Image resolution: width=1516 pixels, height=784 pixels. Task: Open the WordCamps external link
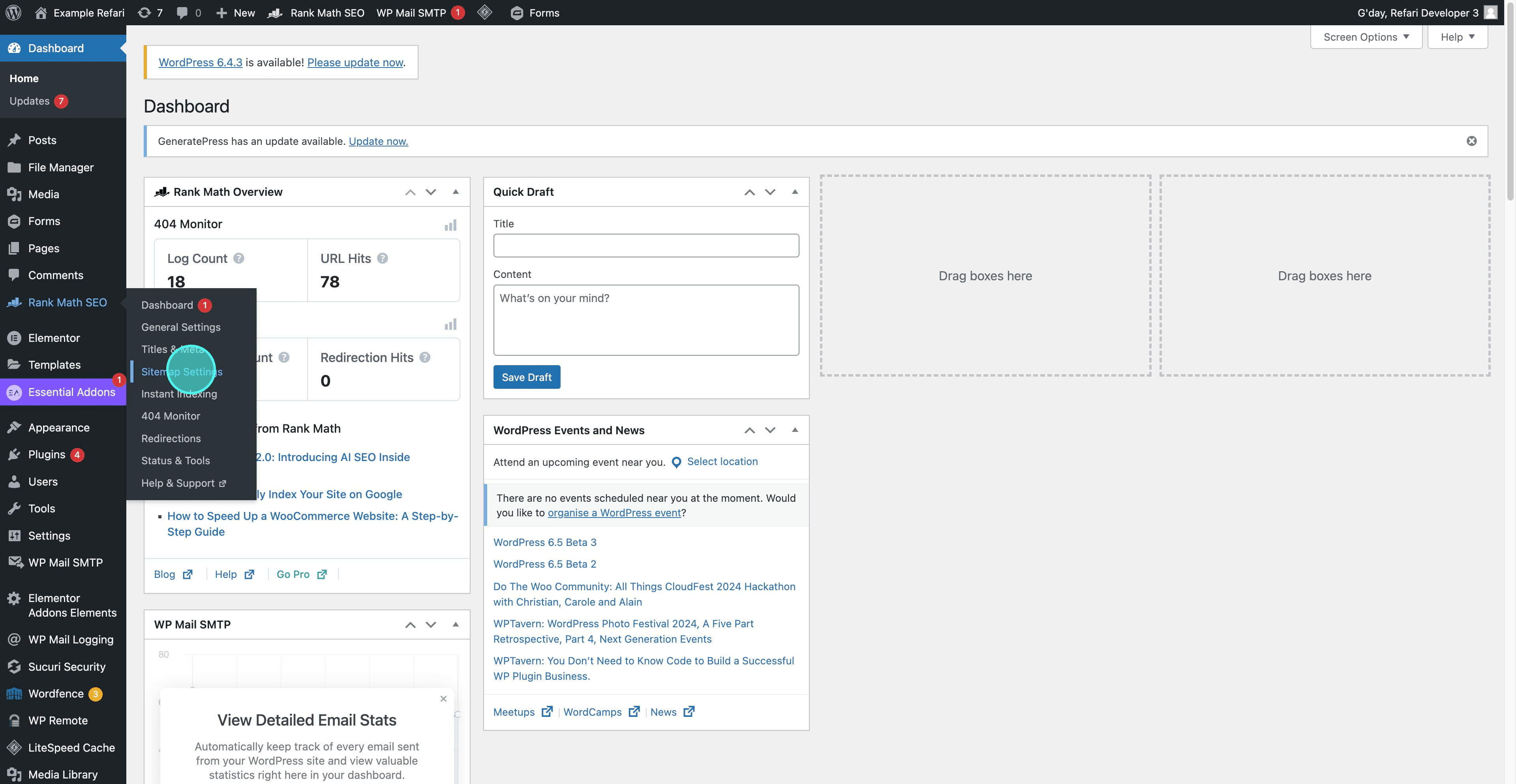pyautogui.click(x=601, y=712)
